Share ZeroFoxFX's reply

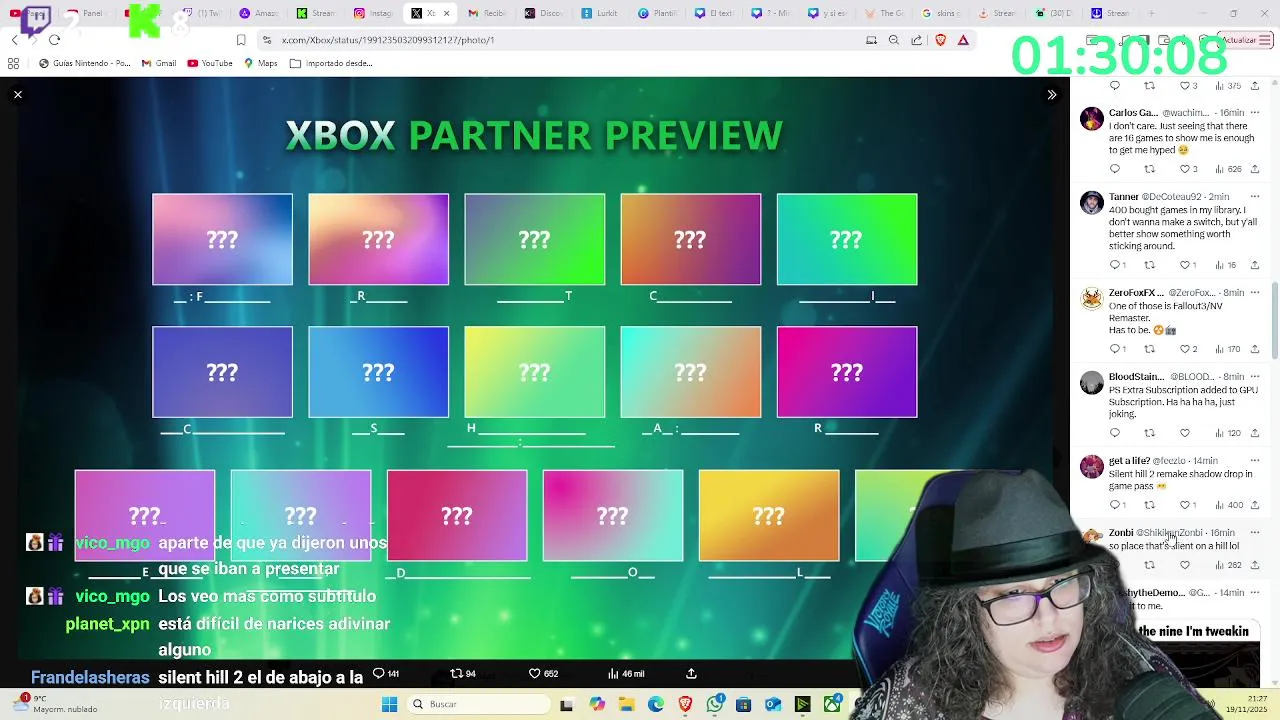click(x=1255, y=349)
